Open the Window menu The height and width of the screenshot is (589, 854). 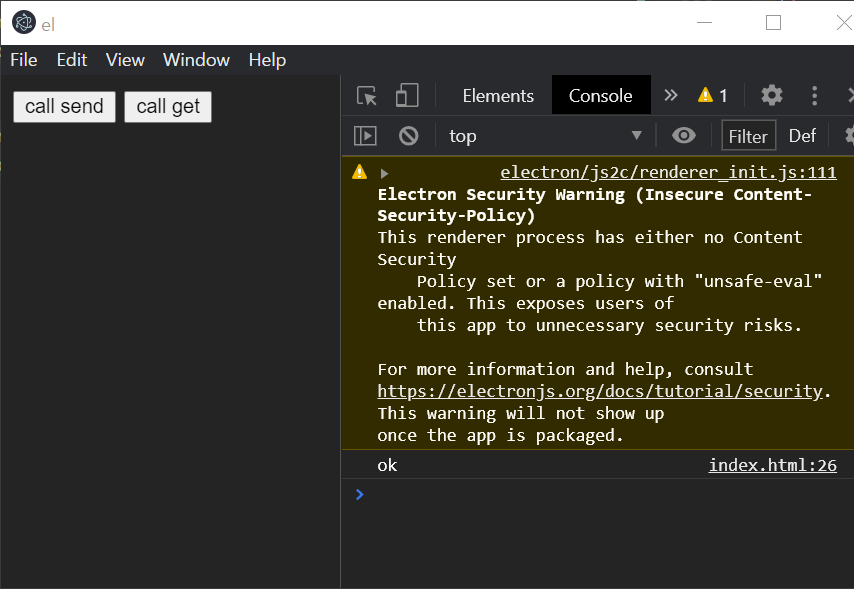coord(197,60)
